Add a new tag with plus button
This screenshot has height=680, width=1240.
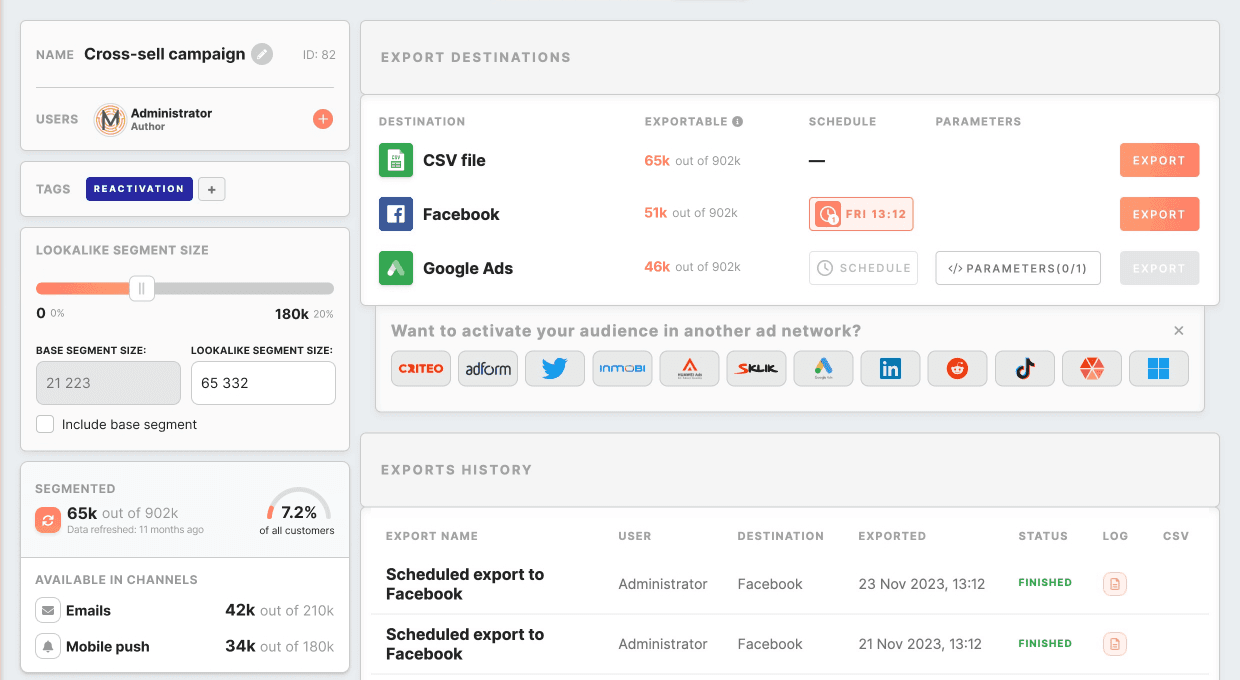tap(211, 189)
